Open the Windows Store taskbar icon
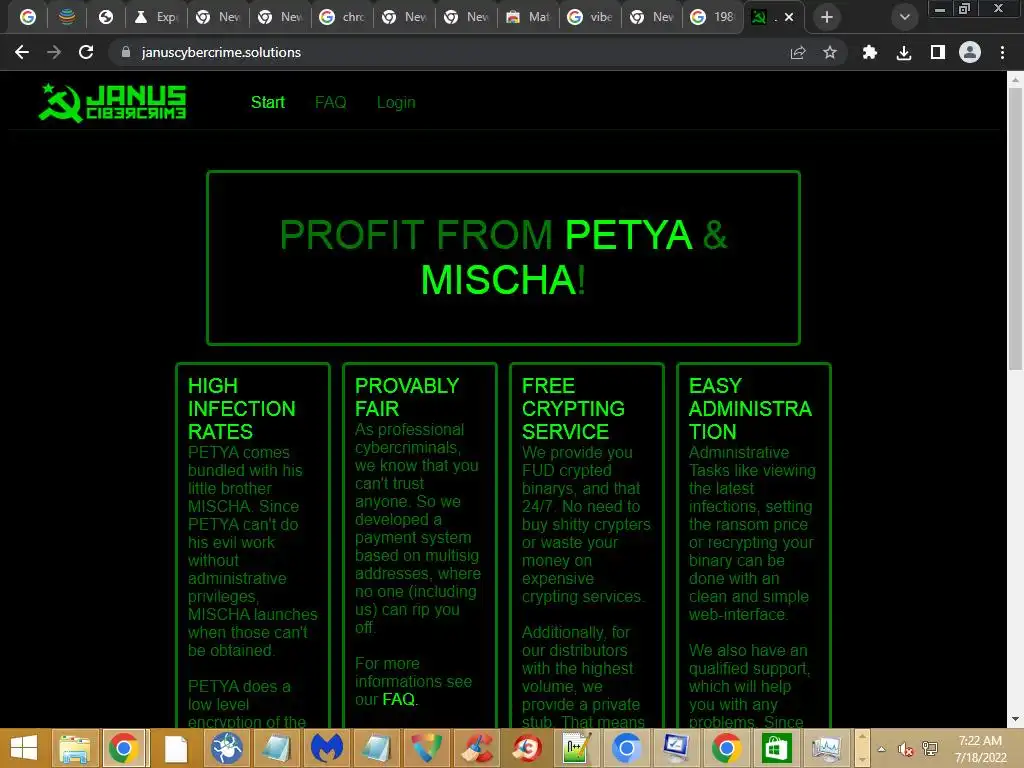Screen dimensions: 1024x768 [x=776, y=748]
